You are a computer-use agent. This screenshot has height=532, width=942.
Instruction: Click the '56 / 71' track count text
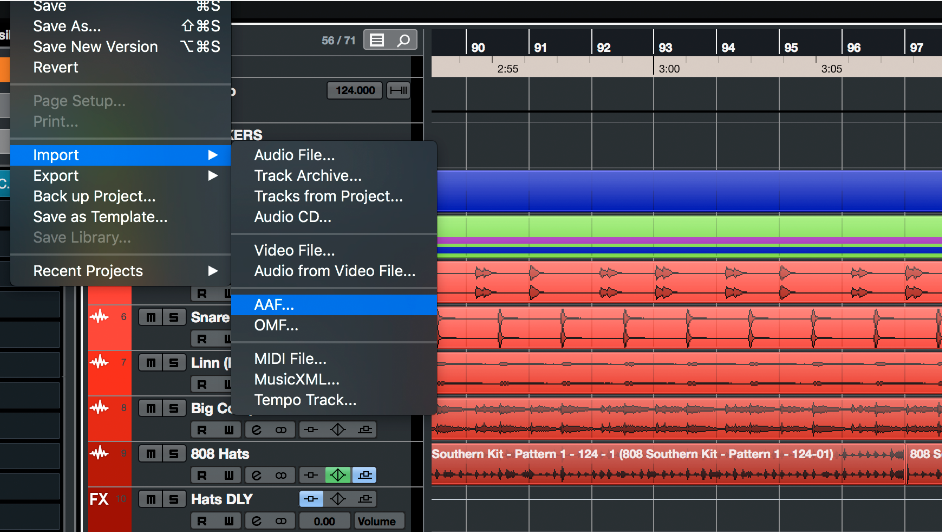point(338,40)
